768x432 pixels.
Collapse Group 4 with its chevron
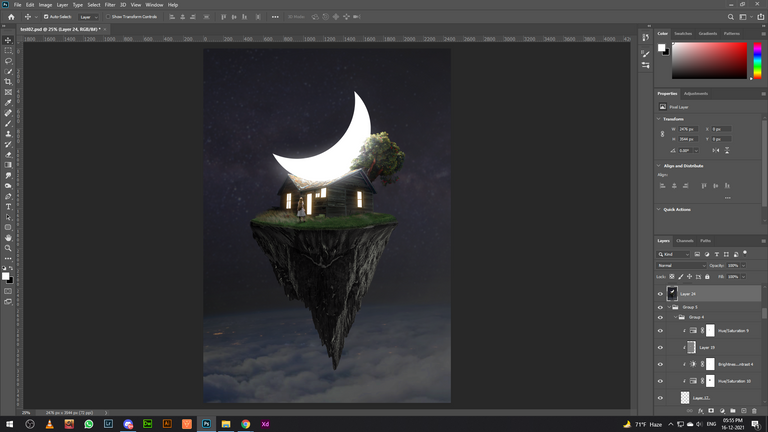675,317
